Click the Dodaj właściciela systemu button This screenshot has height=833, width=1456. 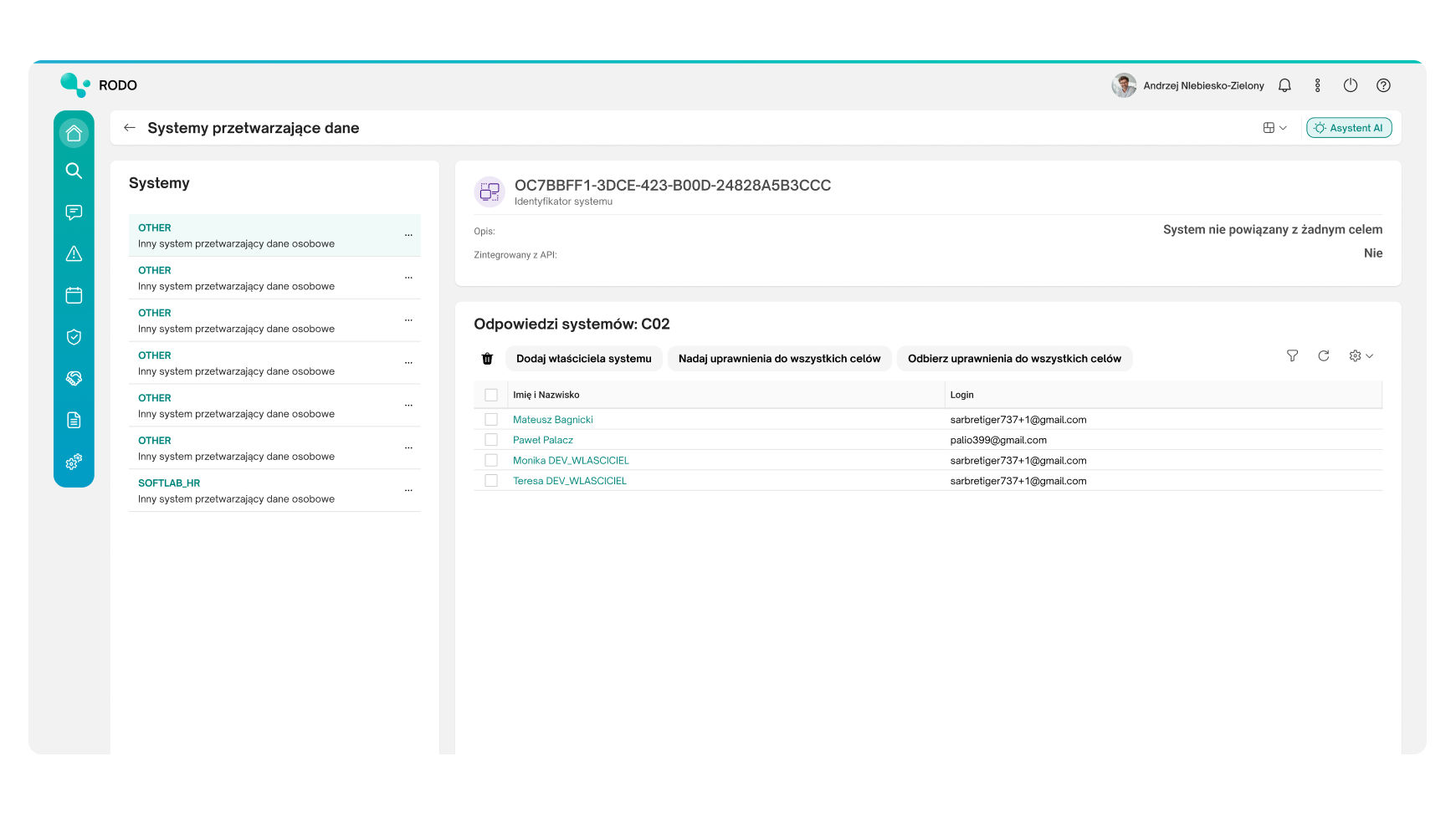(x=583, y=359)
